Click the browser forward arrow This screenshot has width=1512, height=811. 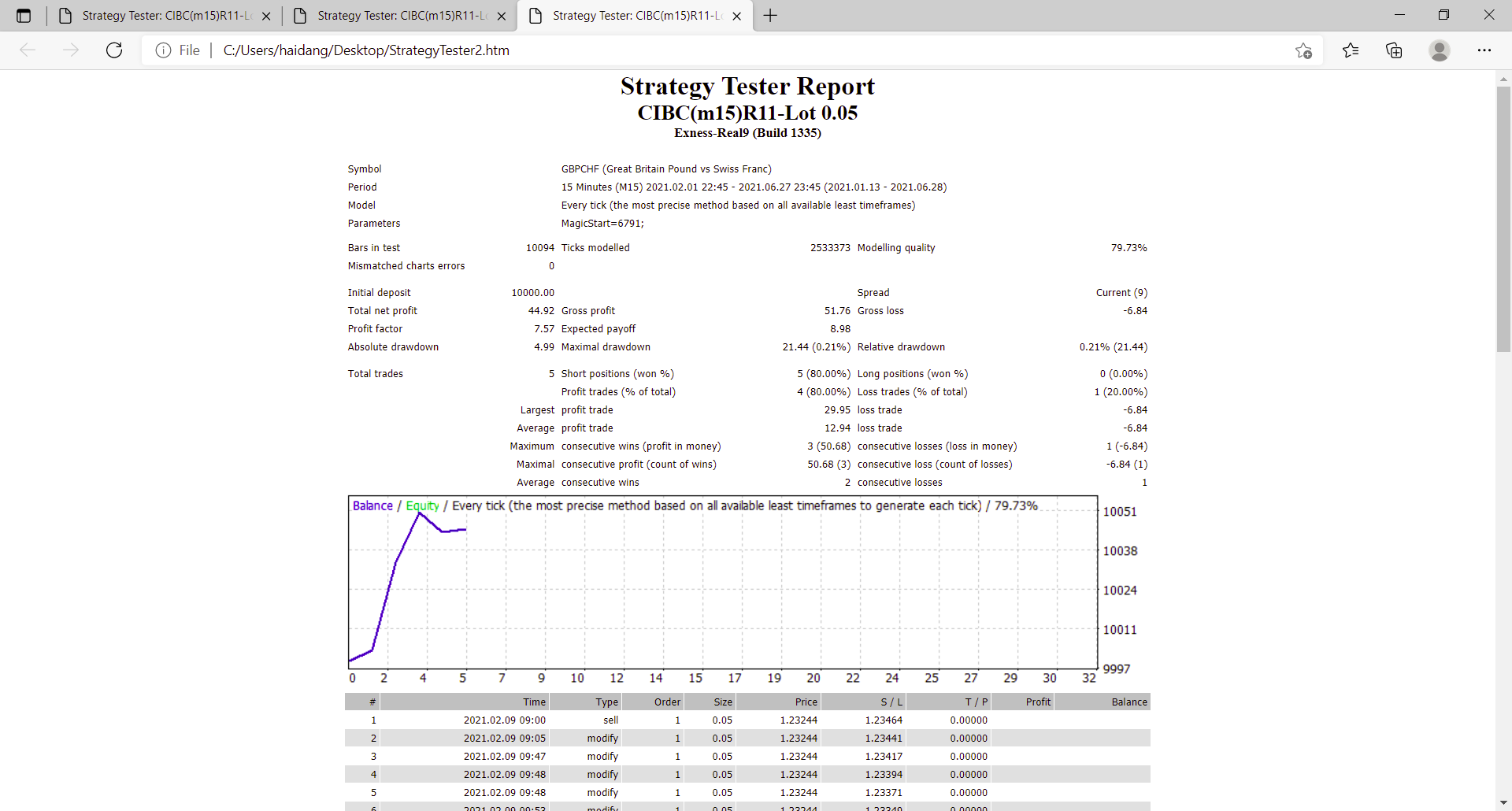coord(71,50)
